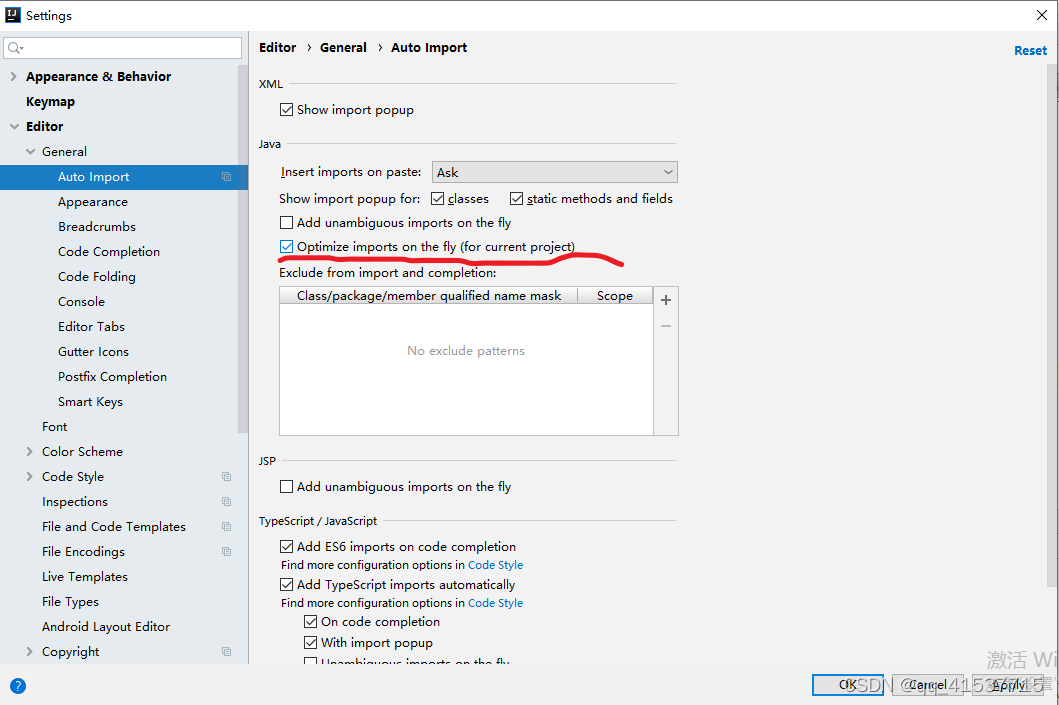Screen dimensions: 1059x705
Task: Open Postfix Completion settings
Action: (112, 377)
